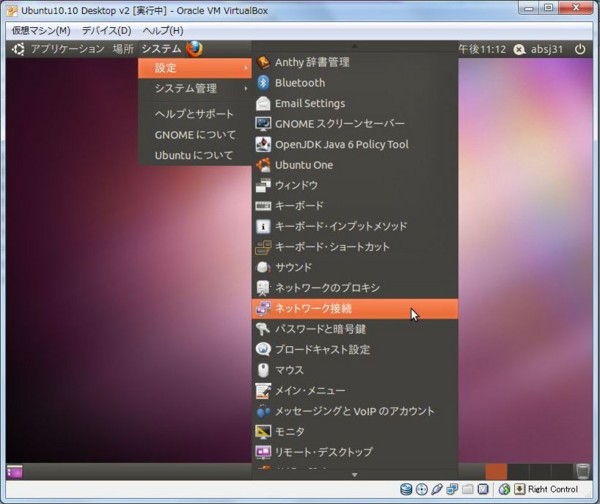Screen dimensions: 600x504
Task: Click the Ubuntu One icon
Action: 263,165
